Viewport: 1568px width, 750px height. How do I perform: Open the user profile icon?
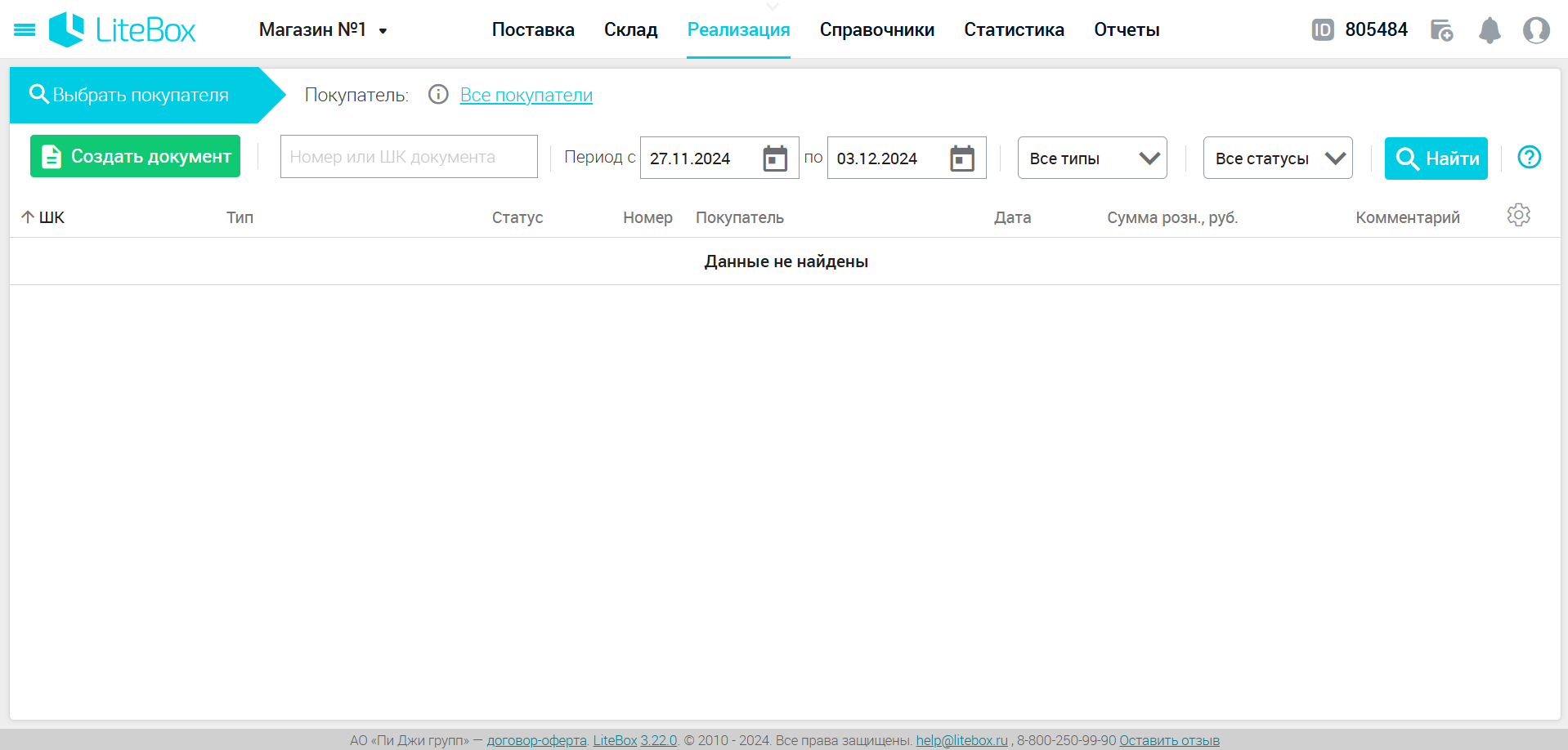point(1536,30)
